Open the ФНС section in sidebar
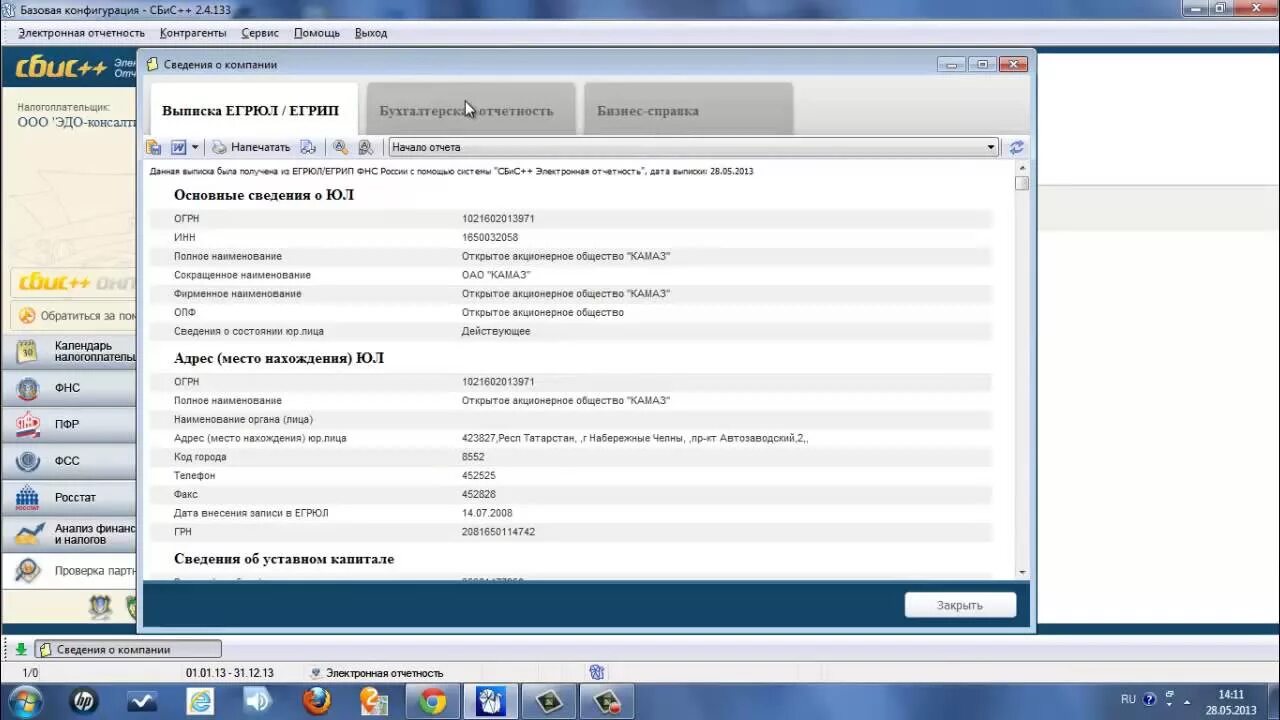Screen dimensions: 1280x720 click(70, 388)
